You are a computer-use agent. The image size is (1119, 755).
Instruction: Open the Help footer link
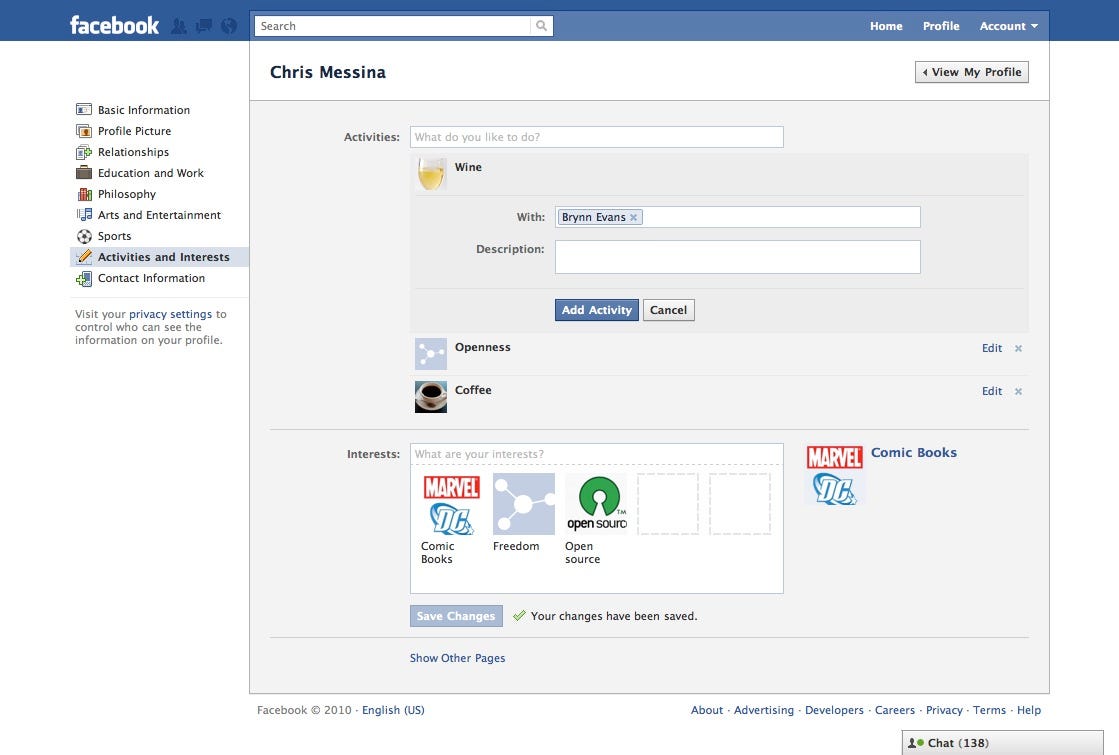[1029, 710]
